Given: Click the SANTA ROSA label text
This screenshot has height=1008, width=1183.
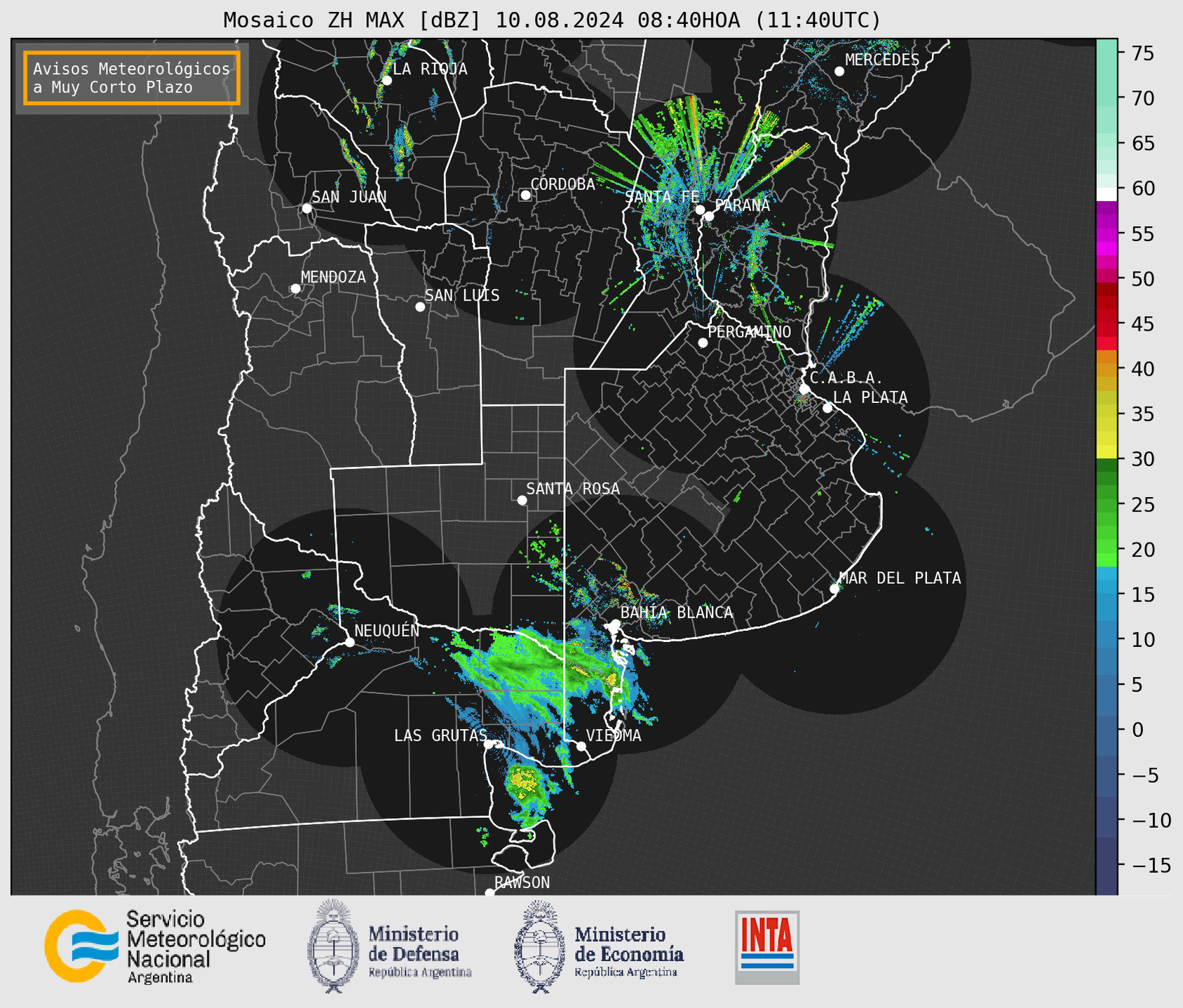Looking at the screenshot, I should 573,489.
